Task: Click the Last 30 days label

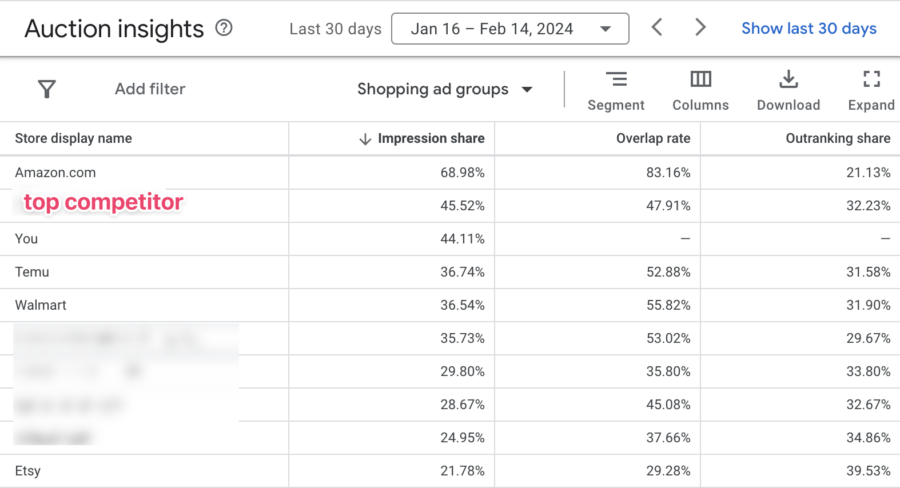Action: click(335, 29)
